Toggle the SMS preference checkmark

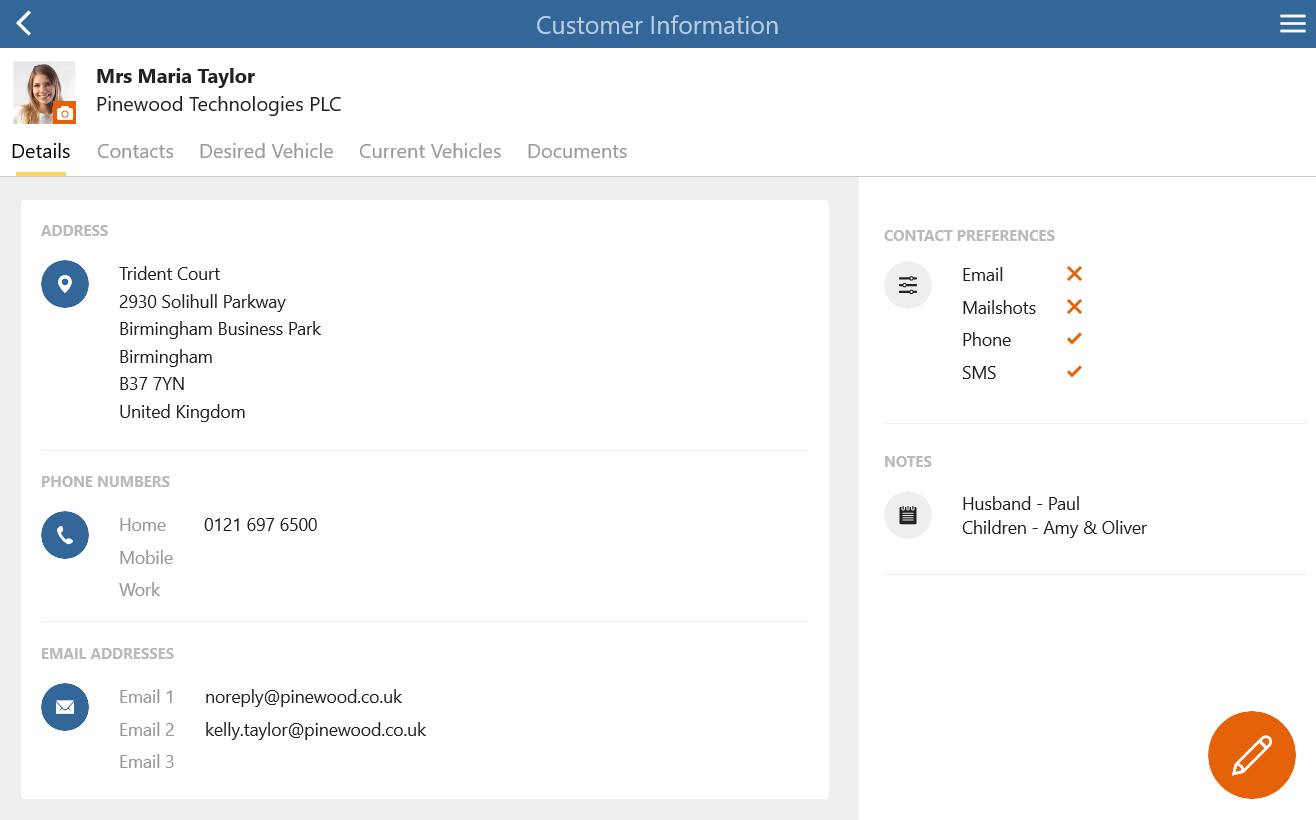point(1074,372)
